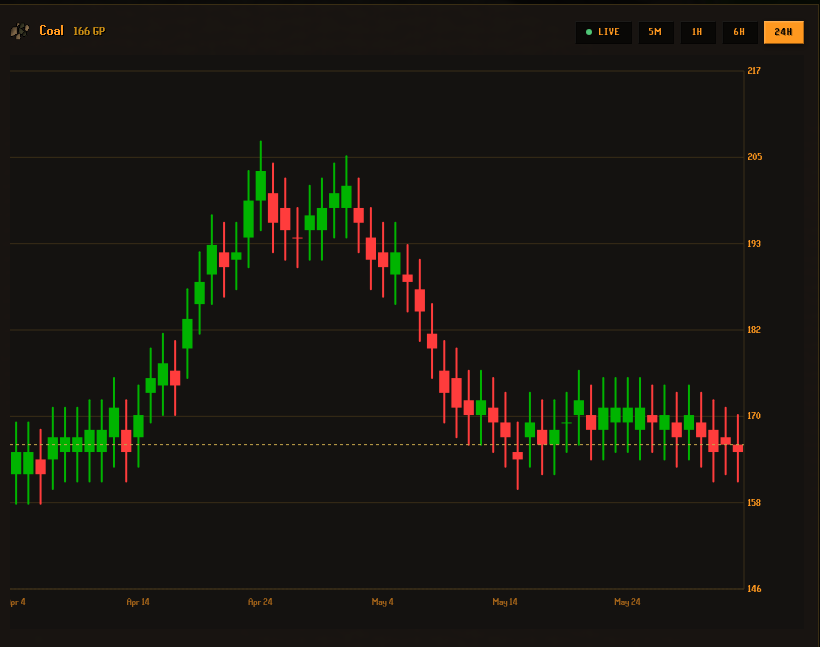
Task: Click the last red candle on the chart's right edge
Action: pos(738,448)
